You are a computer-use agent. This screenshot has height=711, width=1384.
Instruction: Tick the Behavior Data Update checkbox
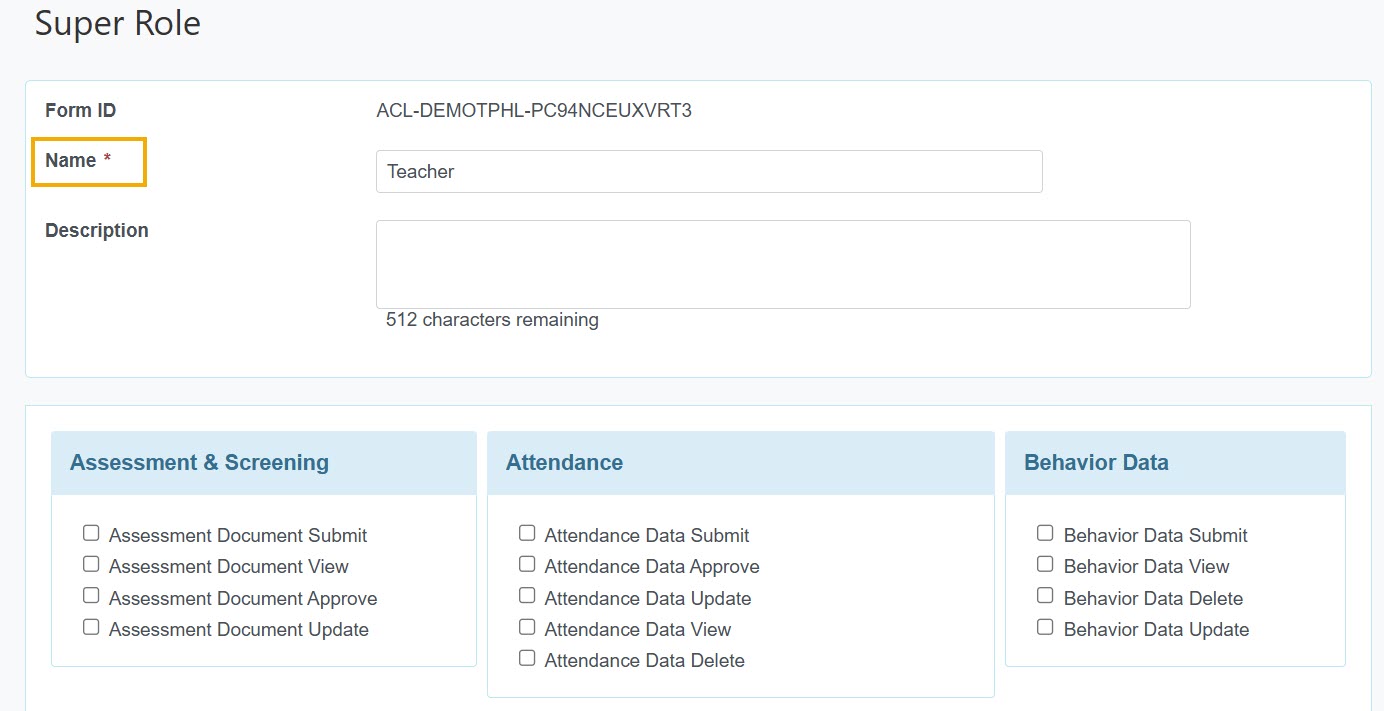tap(1045, 628)
